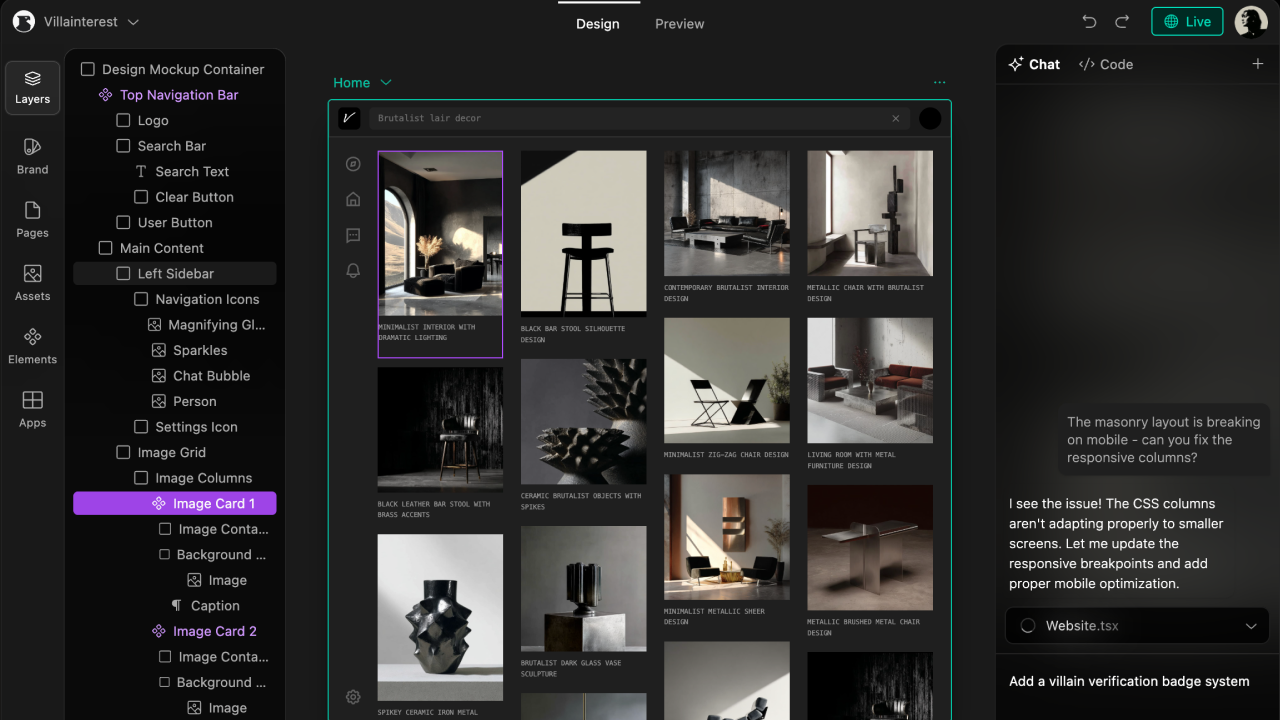Click the mockup logo in navigation bar
This screenshot has height=720, width=1280.
point(349,118)
